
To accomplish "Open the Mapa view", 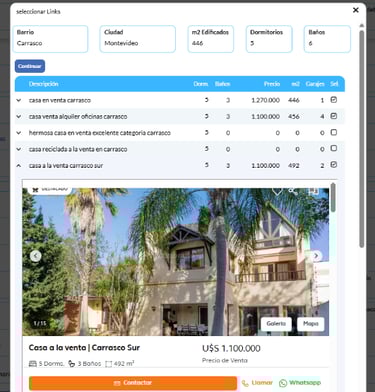I will (311, 324).
